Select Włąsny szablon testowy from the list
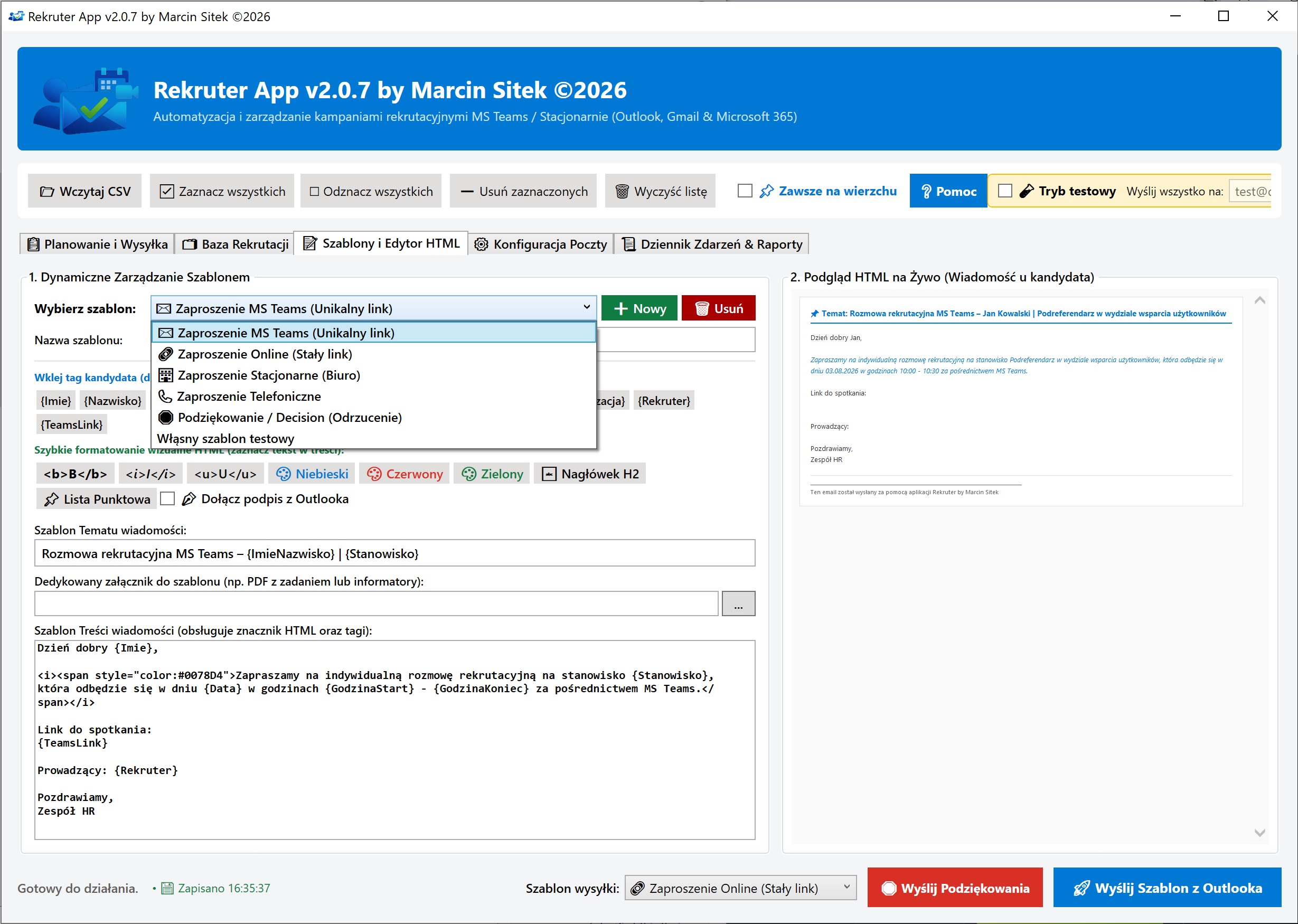 pyautogui.click(x=374, y=438)
